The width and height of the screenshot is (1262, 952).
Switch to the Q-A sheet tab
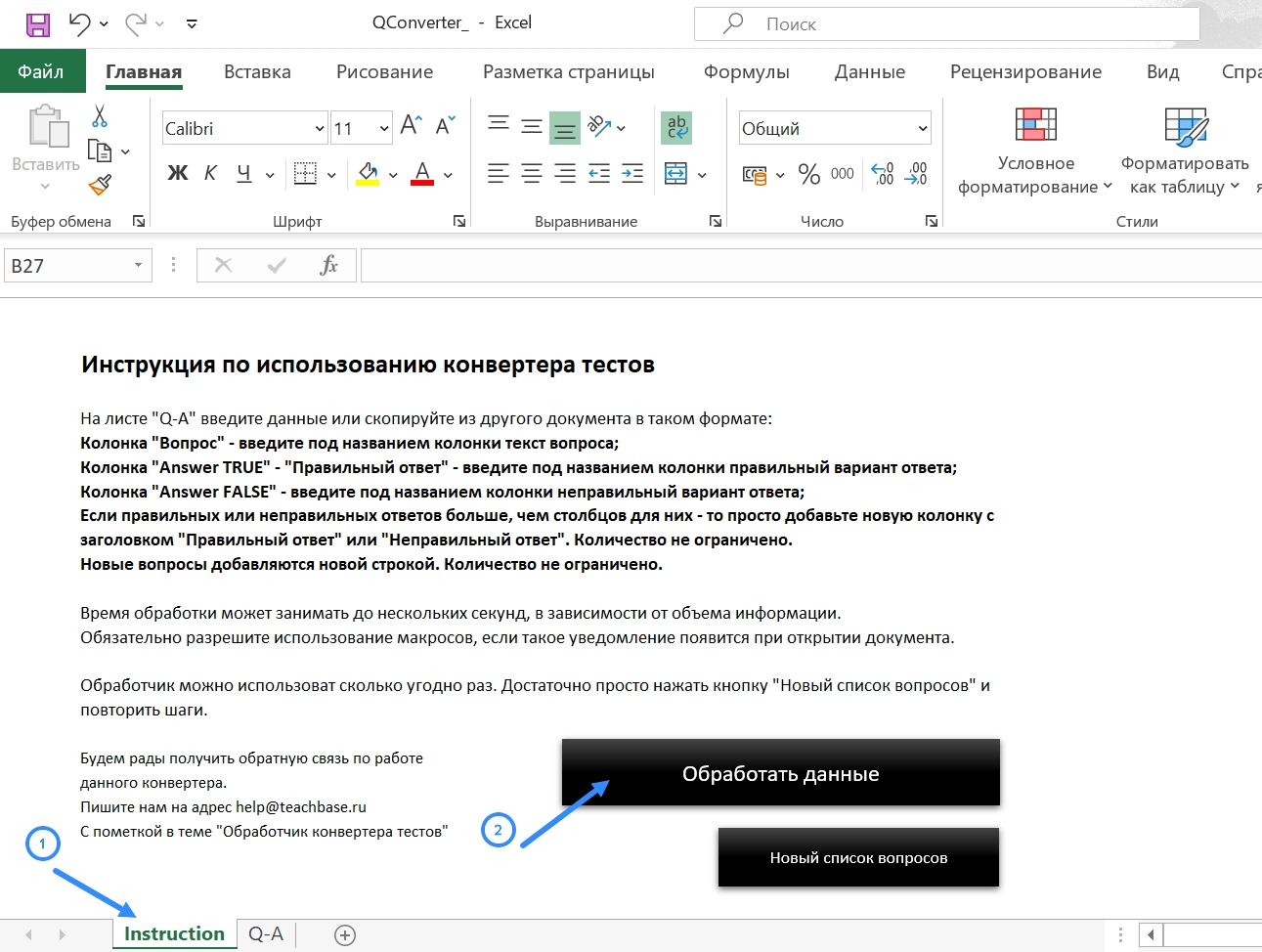point(266,933)
